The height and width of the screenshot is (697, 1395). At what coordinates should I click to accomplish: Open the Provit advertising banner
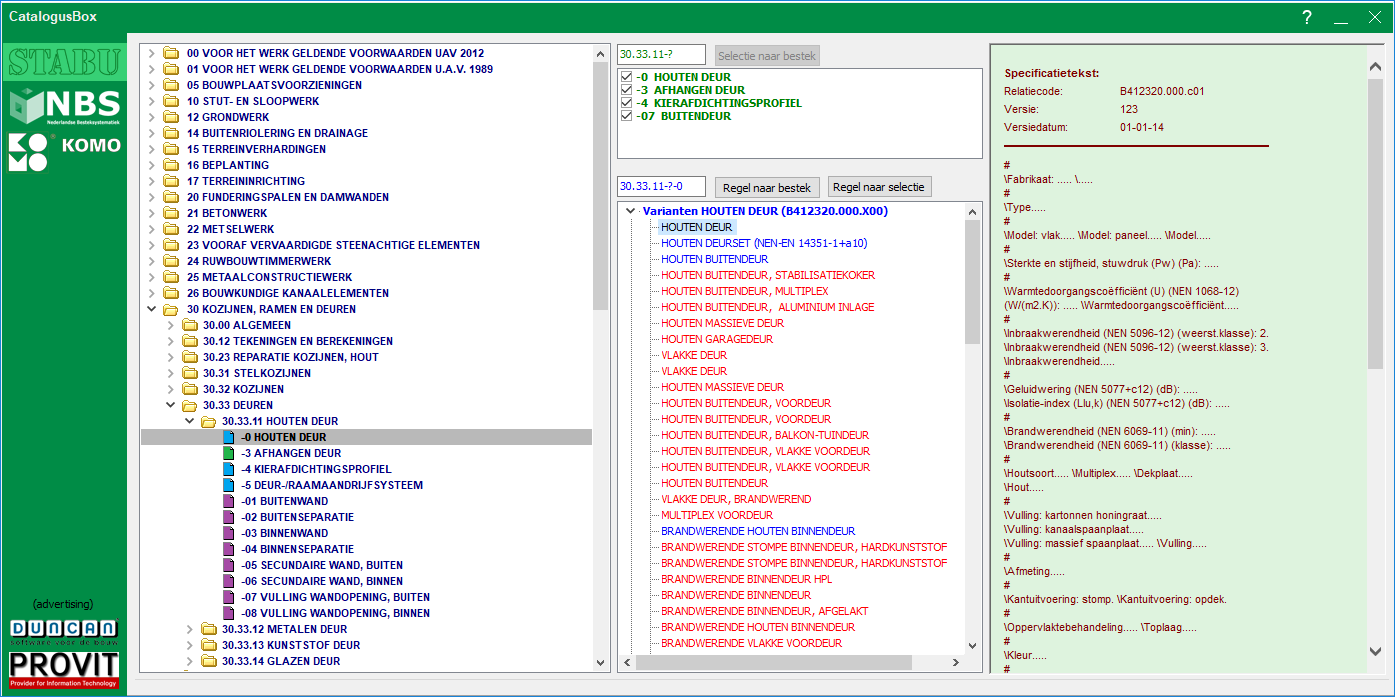click(x=64, y=668)
